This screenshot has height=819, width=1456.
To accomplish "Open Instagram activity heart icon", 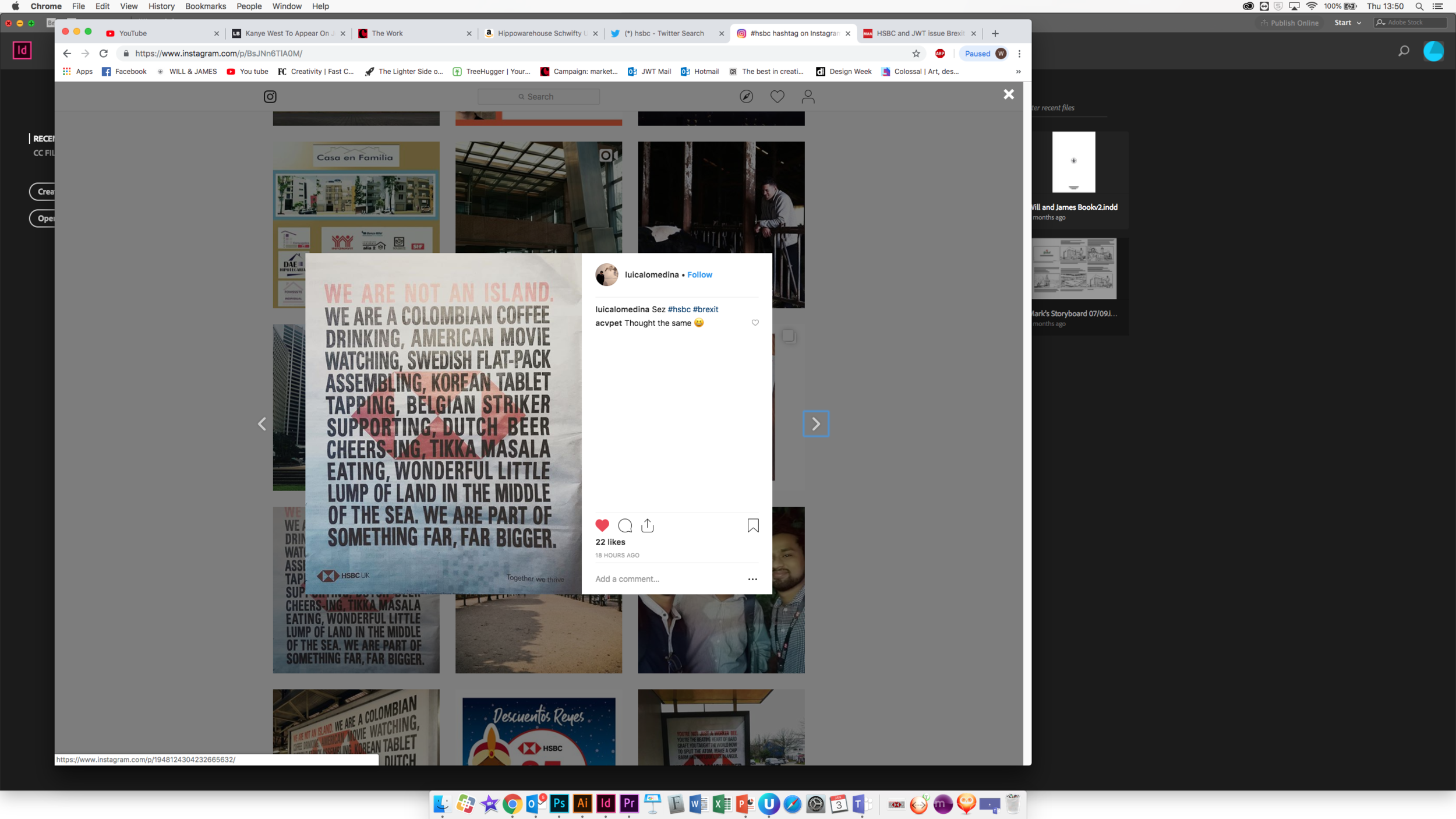I will [x=777, y=97].
